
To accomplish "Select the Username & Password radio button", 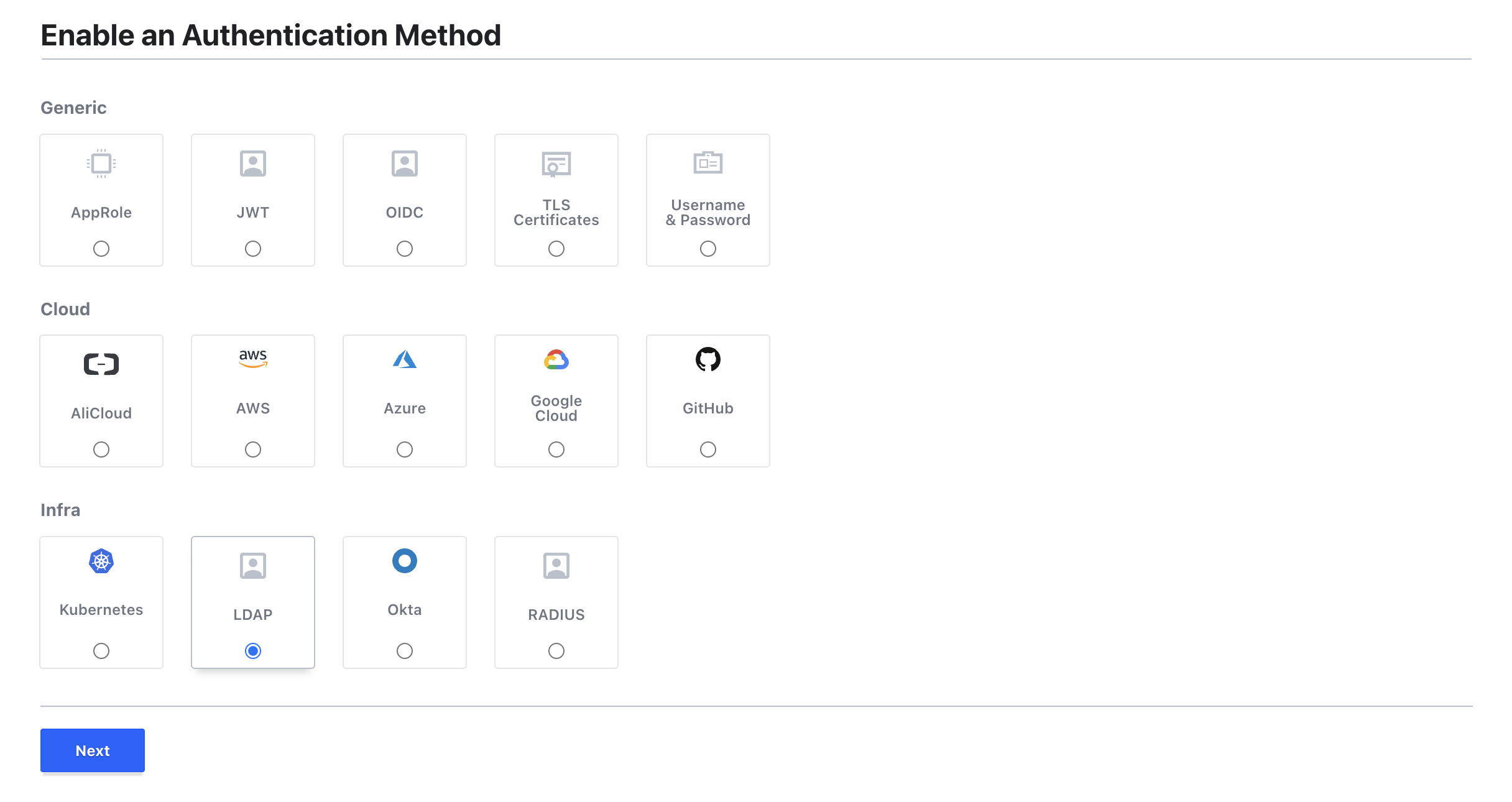I will 708,249.
